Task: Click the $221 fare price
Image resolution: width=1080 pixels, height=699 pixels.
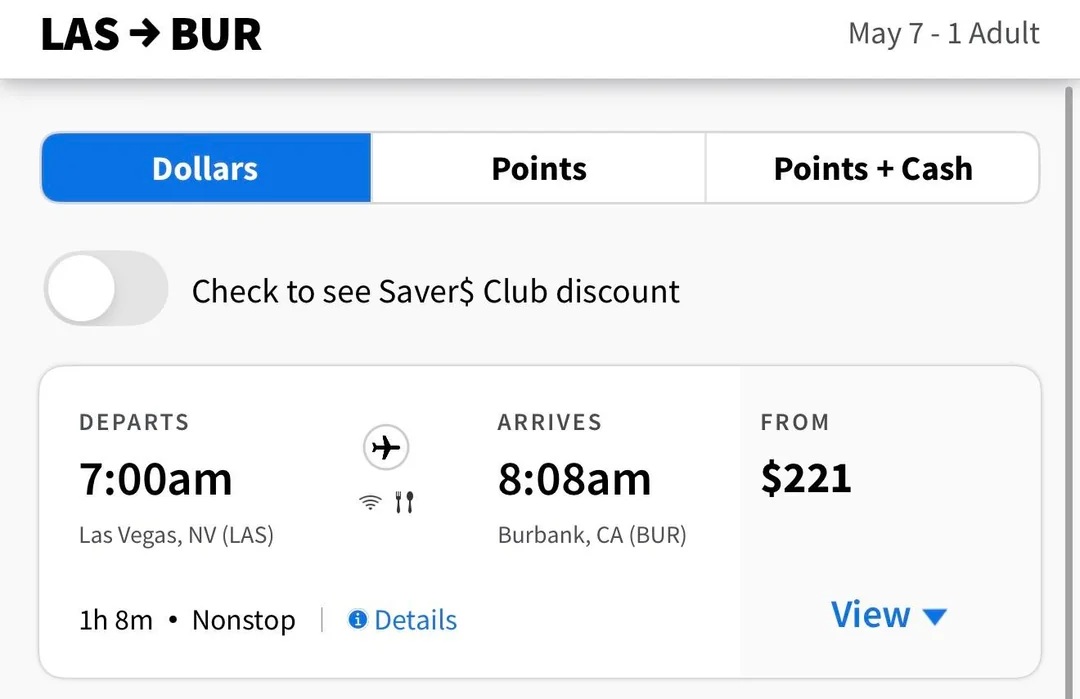Action: pos(806,478)
